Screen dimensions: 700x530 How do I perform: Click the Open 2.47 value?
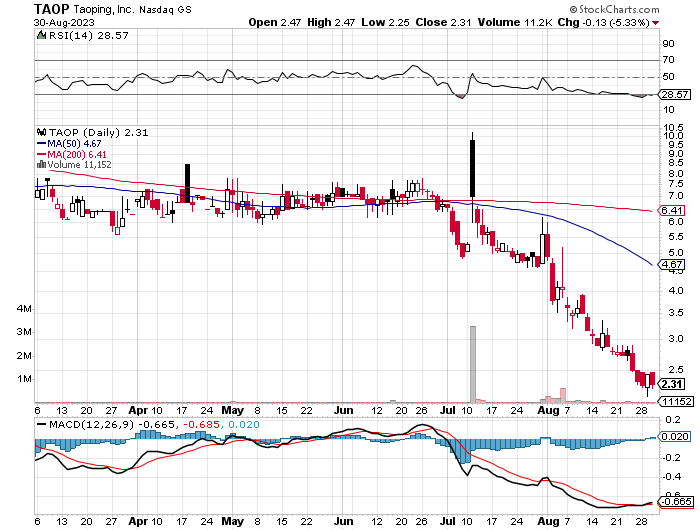[275, 22]
